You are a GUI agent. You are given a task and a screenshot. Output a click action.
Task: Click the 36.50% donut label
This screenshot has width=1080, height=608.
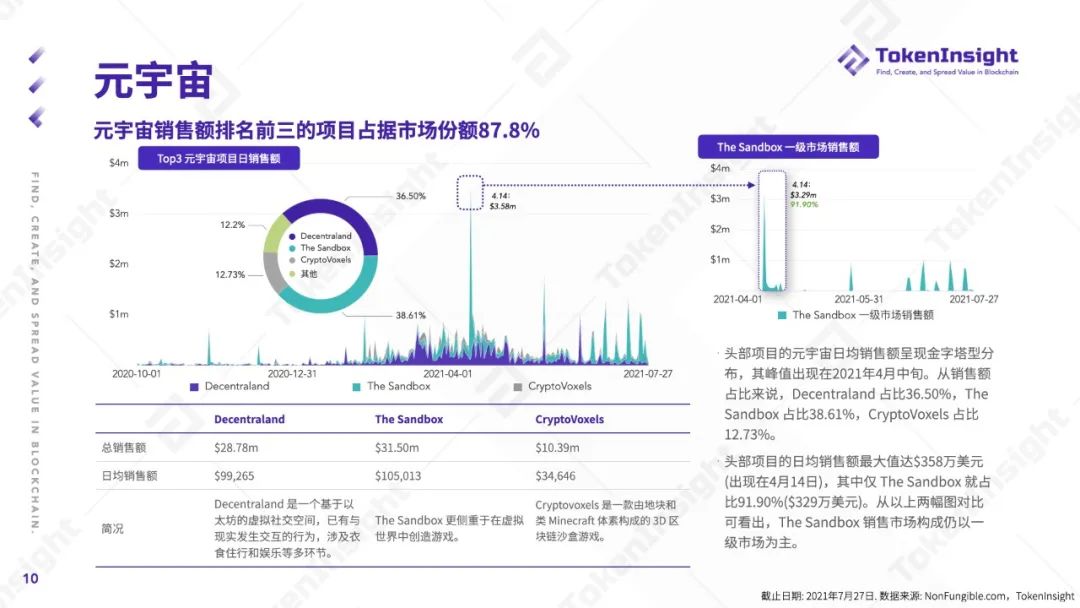click(x=411, y=196)
